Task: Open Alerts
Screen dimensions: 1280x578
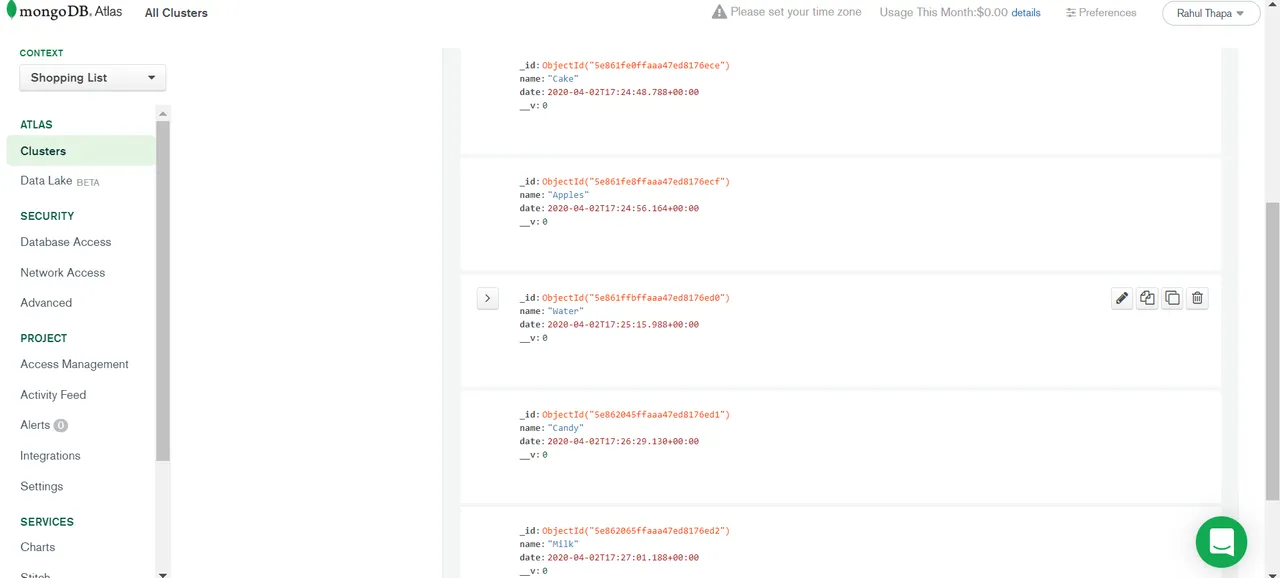Action: click(x=35, y=425)
